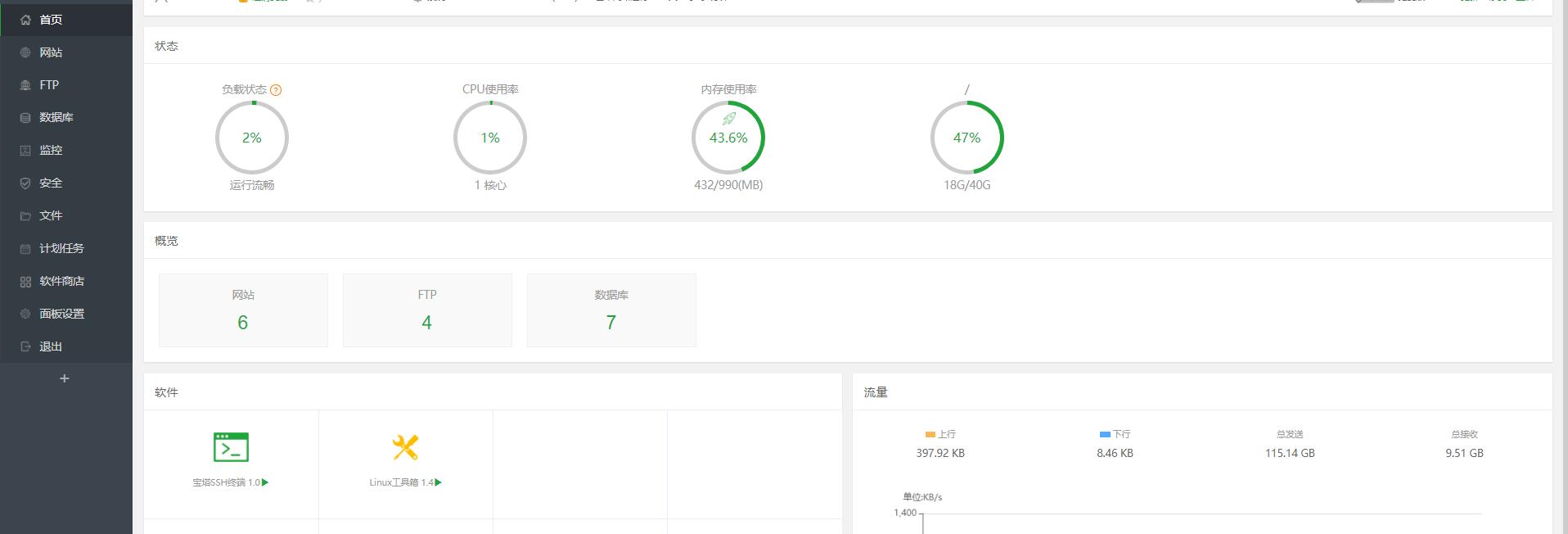Click the play arrow after Linux工具箱 1.4
Image resolution: width=1568 pixels, height=534 pixels.
pos(439,482)
